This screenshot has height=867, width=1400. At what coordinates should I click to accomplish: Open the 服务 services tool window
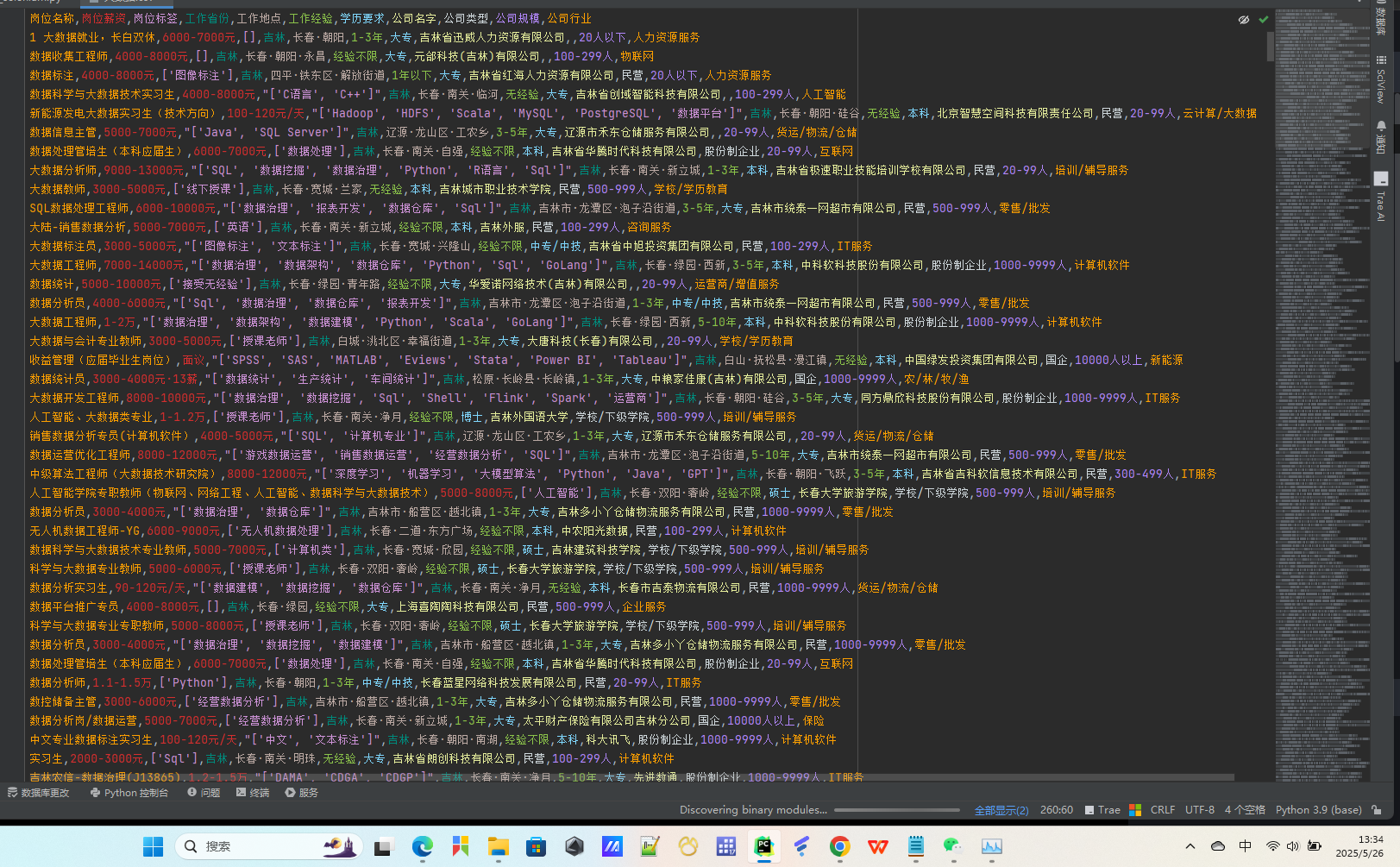point(302,793)
